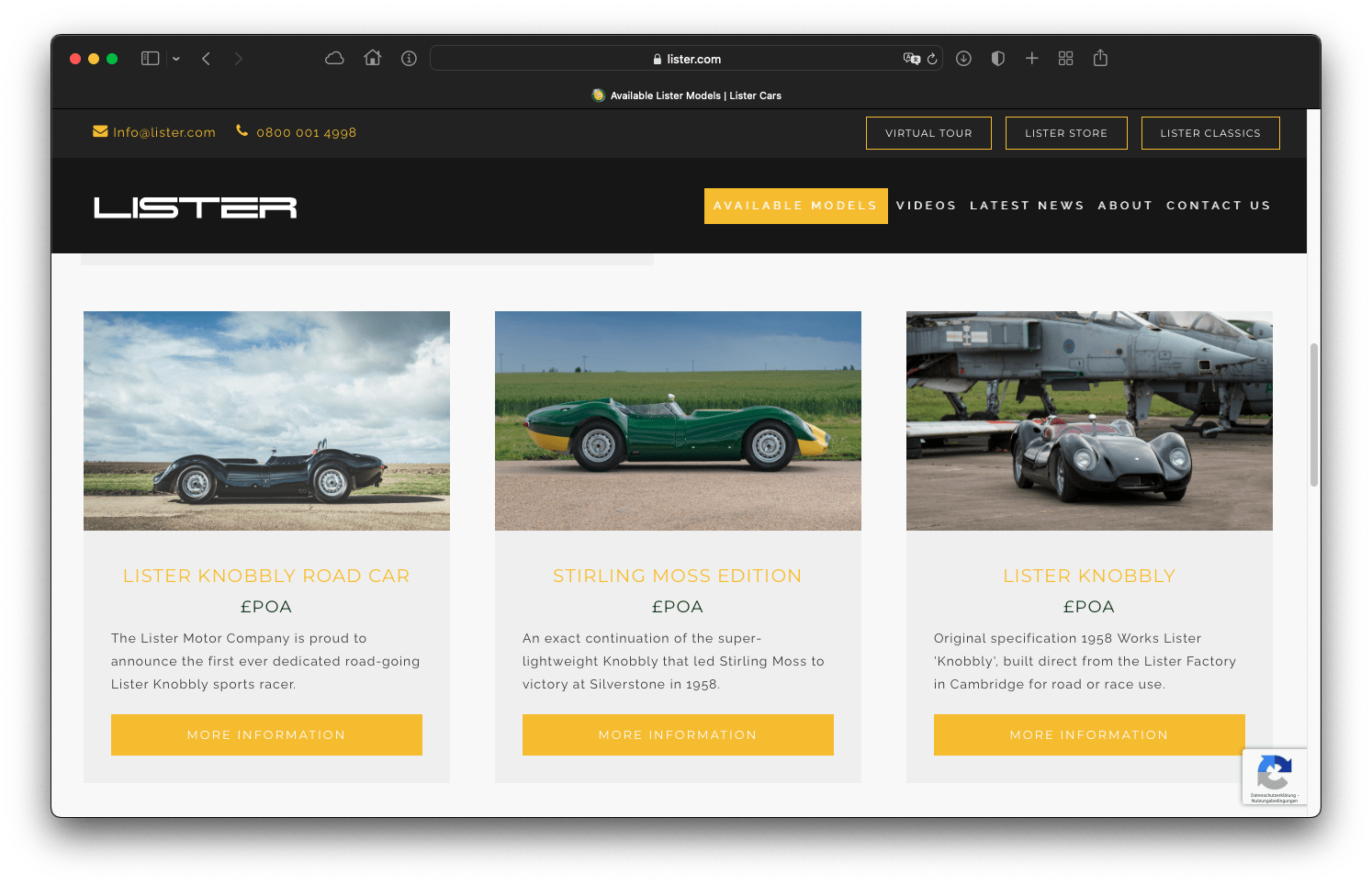Click the phone handset icon
Viewport: 1372px width, 885px height.
point(242,130)
